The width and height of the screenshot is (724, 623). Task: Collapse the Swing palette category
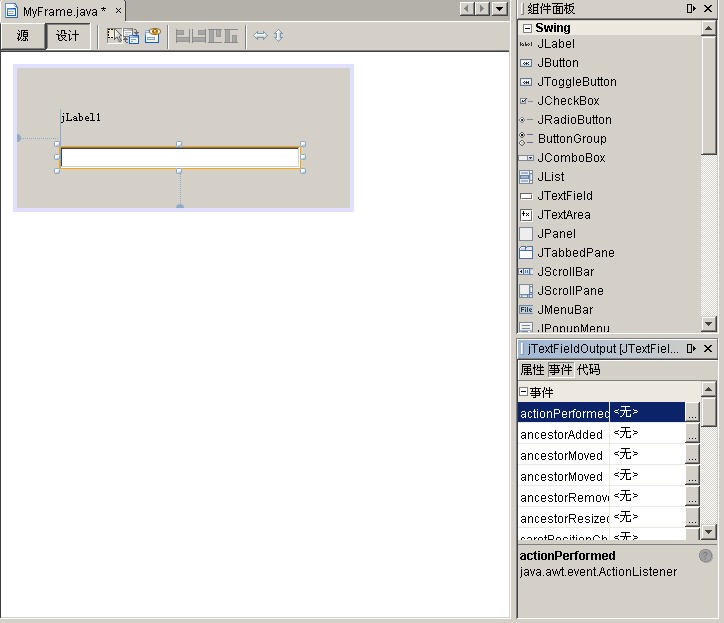(x=527, y=28)
